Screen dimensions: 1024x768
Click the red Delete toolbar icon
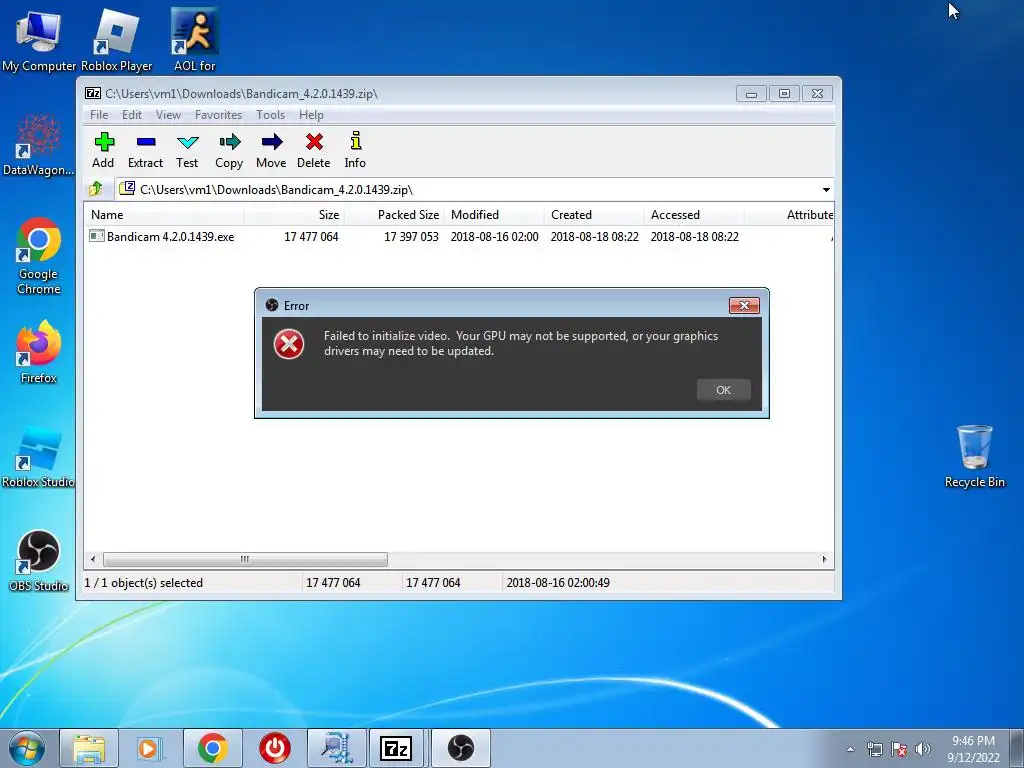[x=313, y=150]
